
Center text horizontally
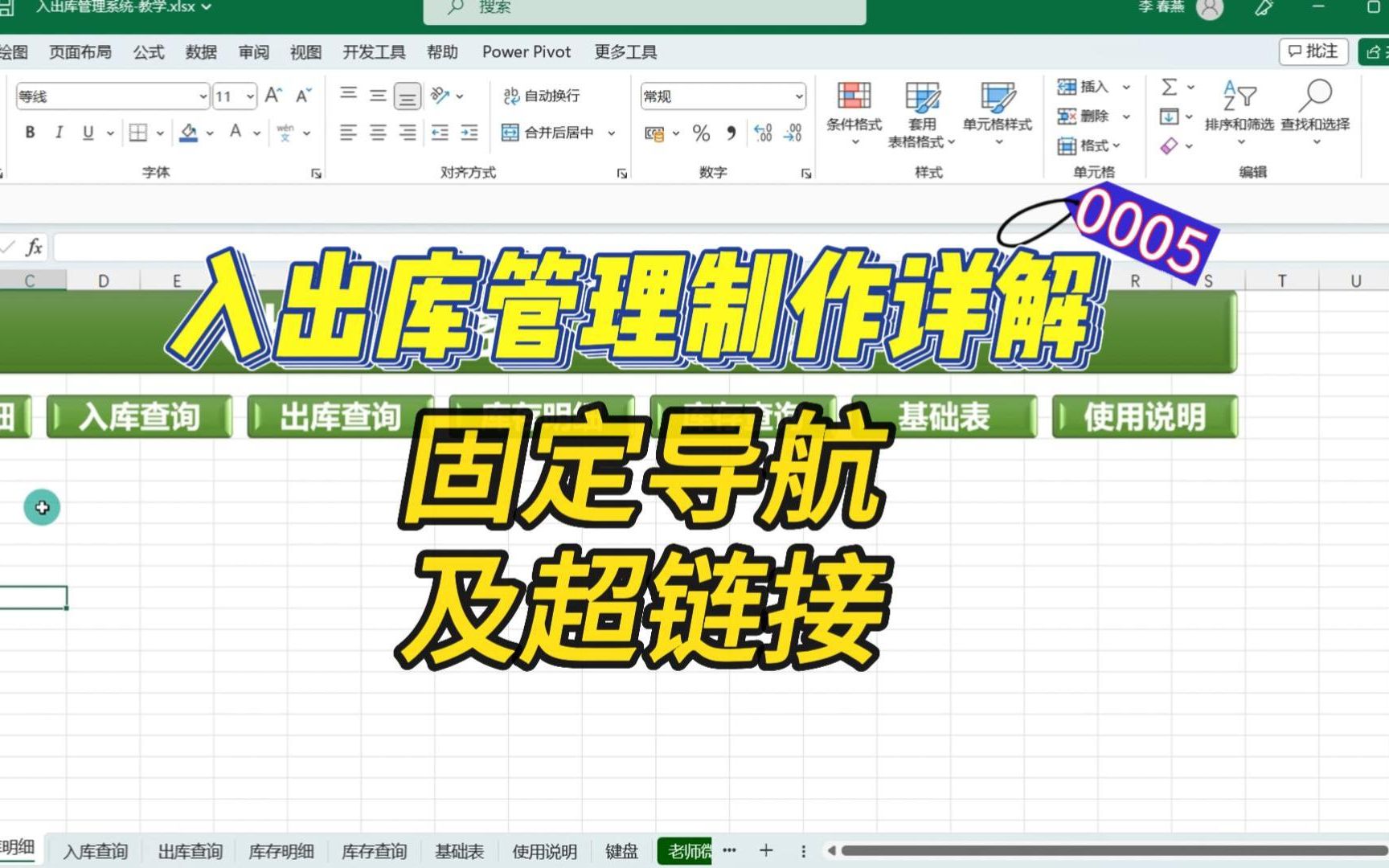pos(378,133)
